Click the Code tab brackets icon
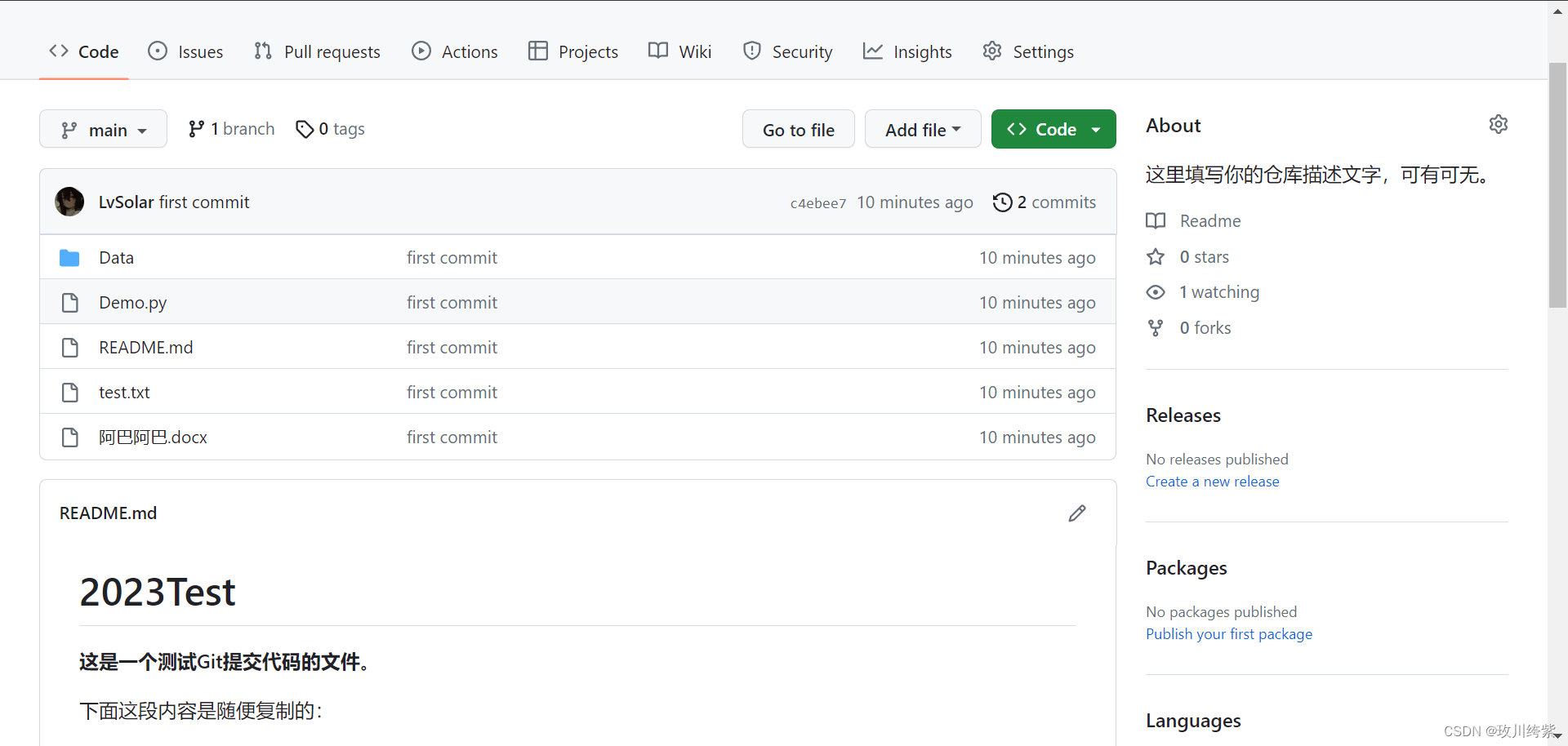1568x746 pixels. click(59, 51)
